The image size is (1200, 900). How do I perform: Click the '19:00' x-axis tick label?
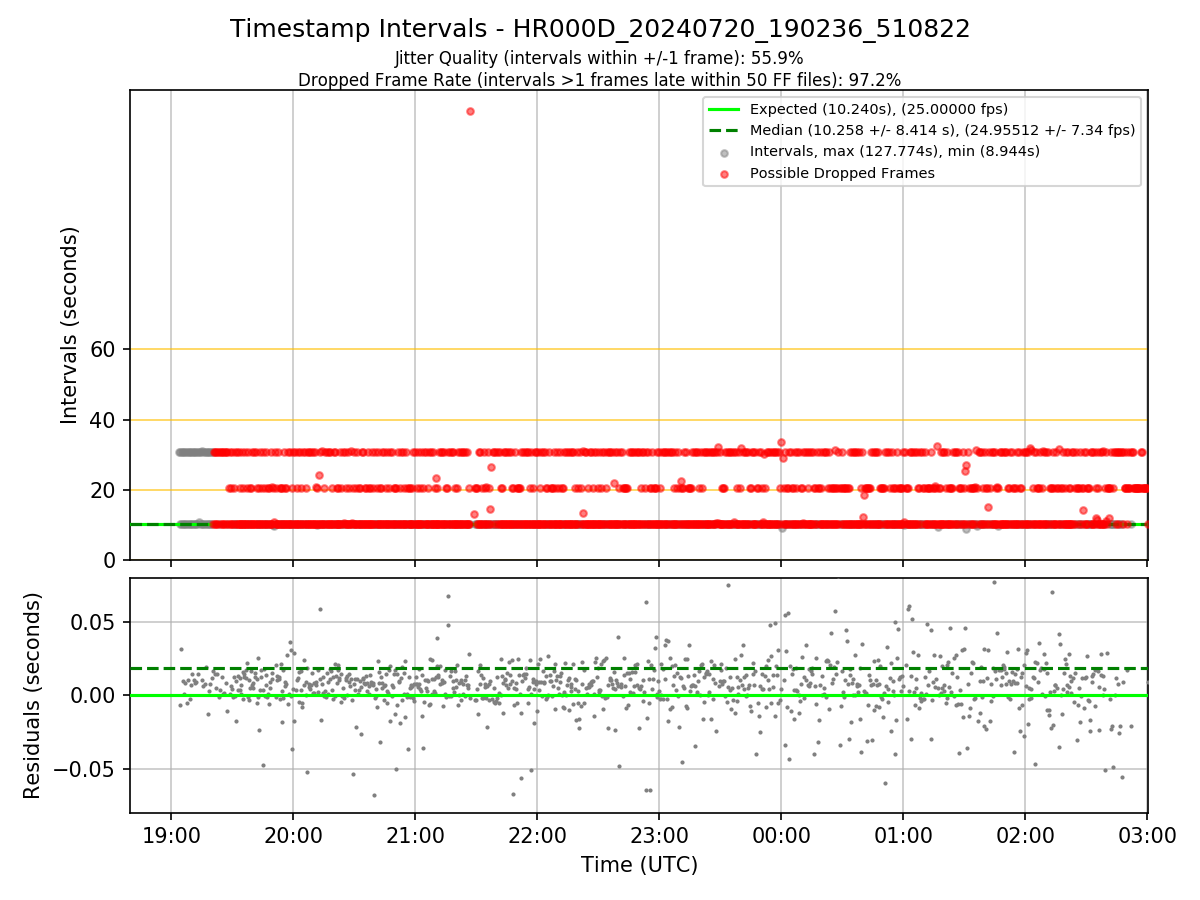171,834
